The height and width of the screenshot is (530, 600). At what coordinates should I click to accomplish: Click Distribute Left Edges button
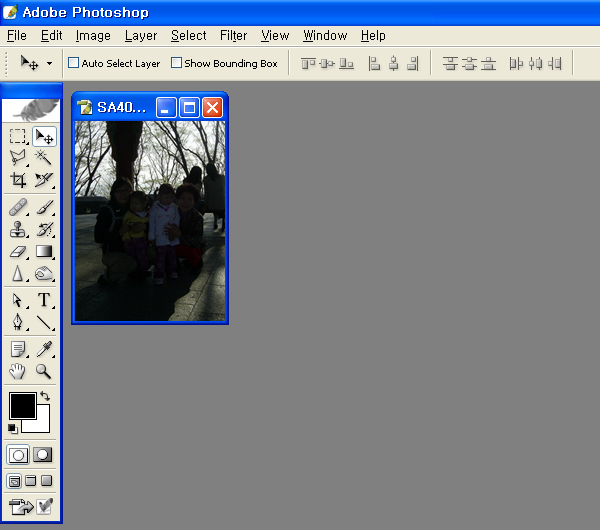coord(516,63)
